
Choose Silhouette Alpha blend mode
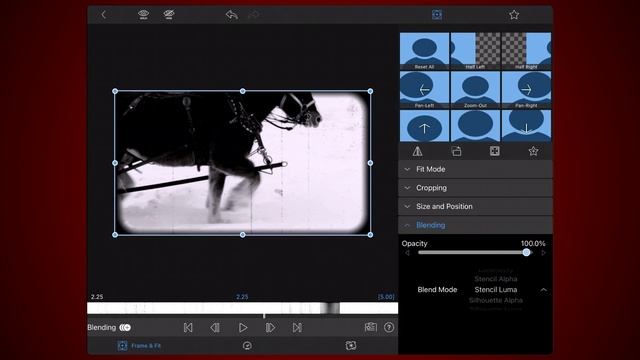pos(496,300)
